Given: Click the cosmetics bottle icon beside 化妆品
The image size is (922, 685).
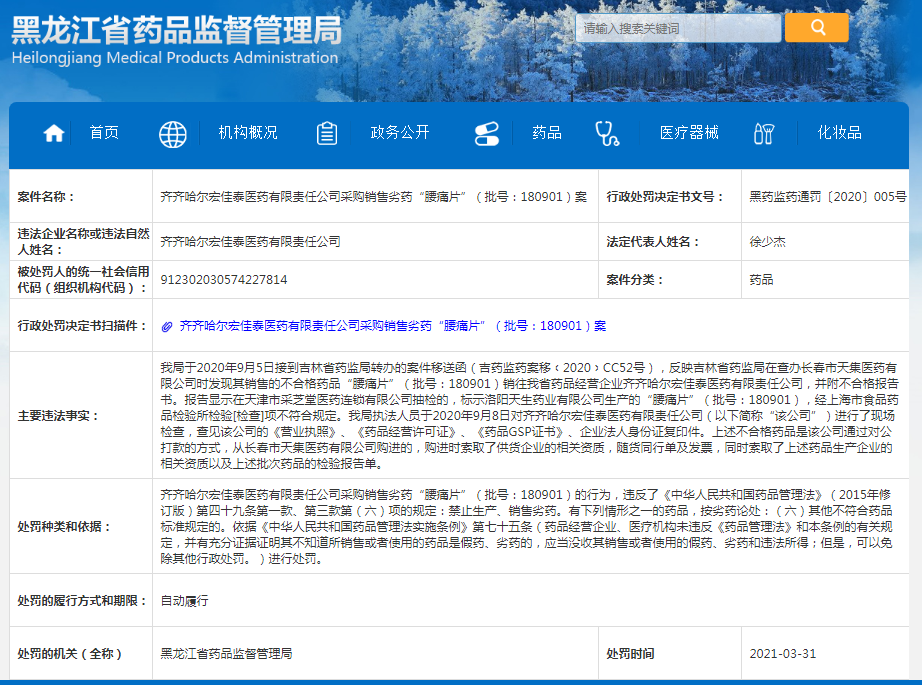Looking at the screenshot, I should tap(764, 133).
